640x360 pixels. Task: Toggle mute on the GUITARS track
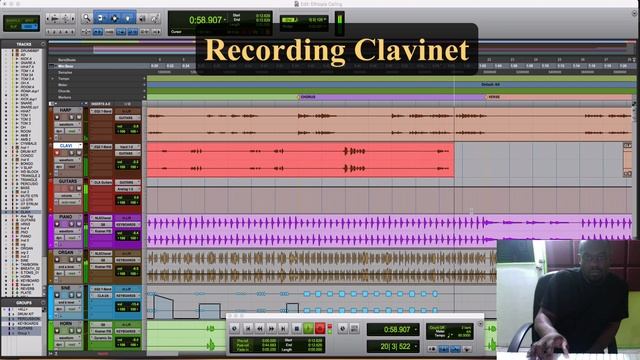[x=78, y=188]
